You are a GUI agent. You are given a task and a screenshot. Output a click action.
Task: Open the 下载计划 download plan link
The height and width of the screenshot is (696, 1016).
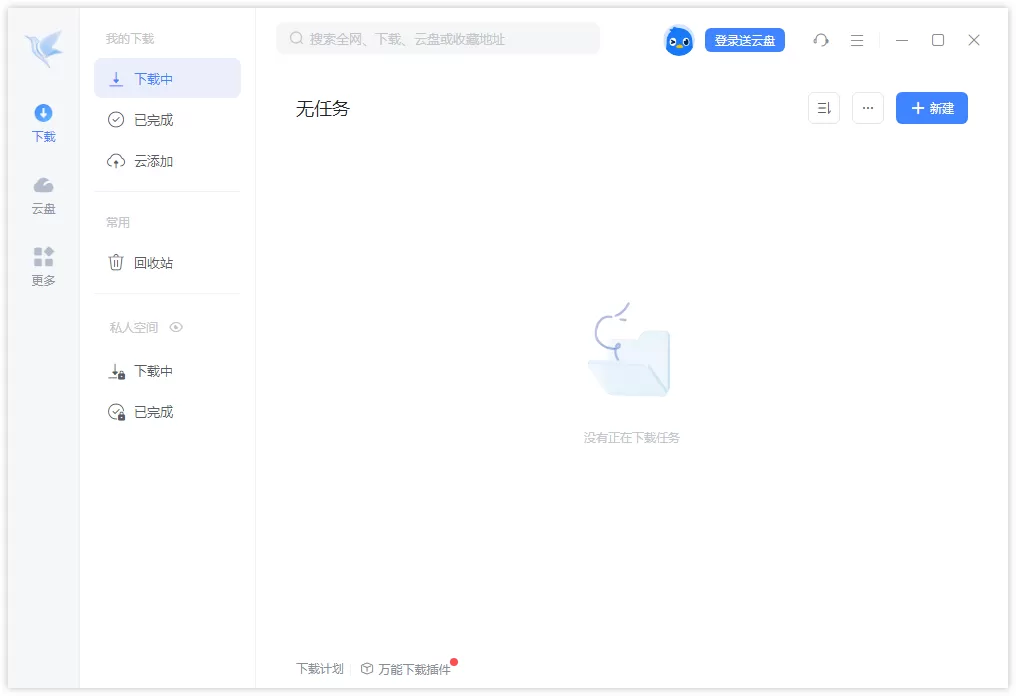pos(319,667)
